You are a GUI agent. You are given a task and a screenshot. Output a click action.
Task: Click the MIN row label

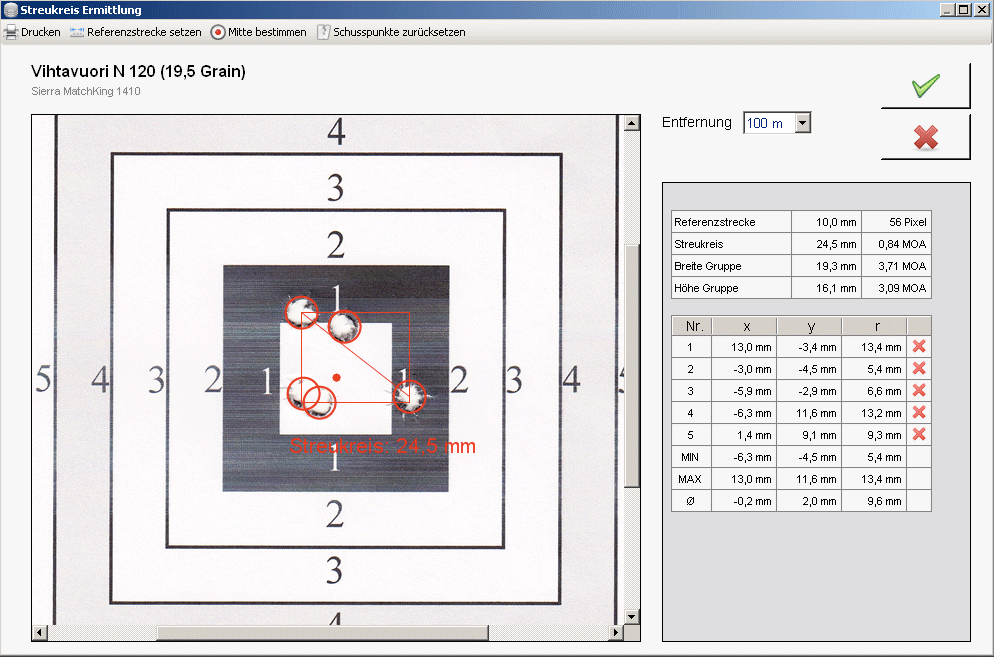(690, 457)
